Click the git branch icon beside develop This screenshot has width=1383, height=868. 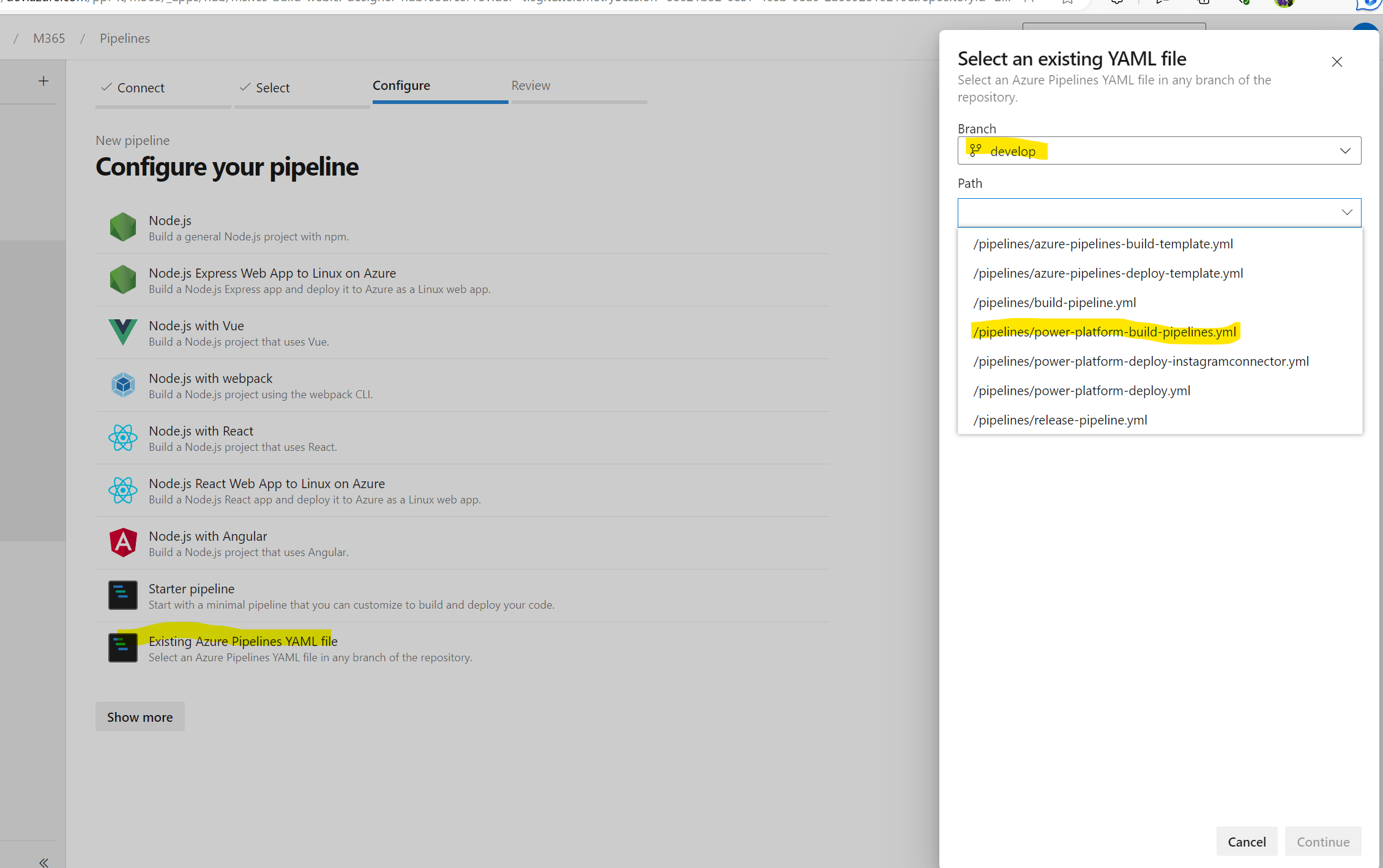point(975,150)
